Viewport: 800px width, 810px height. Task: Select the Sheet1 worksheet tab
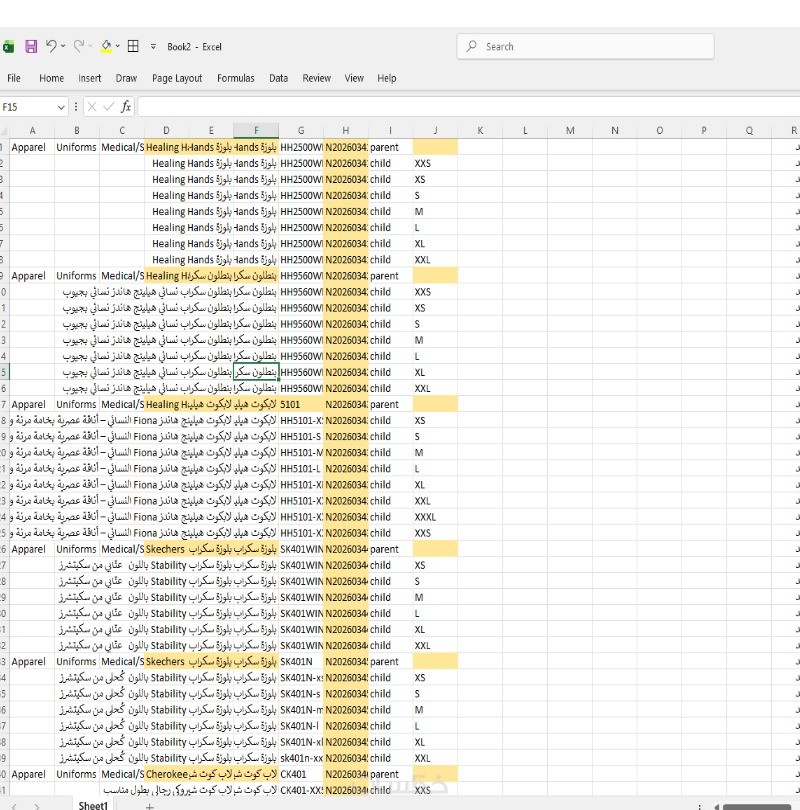coord(93,805)
